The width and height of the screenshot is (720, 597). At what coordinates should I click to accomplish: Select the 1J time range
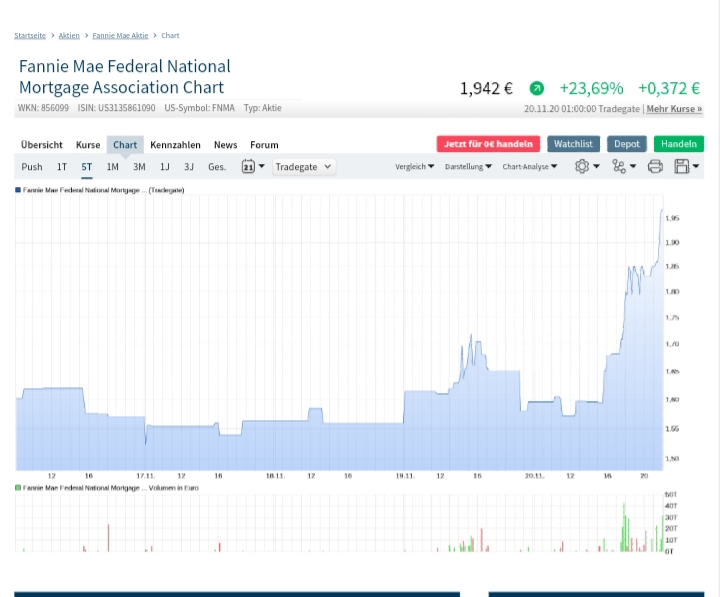(165, 167)
